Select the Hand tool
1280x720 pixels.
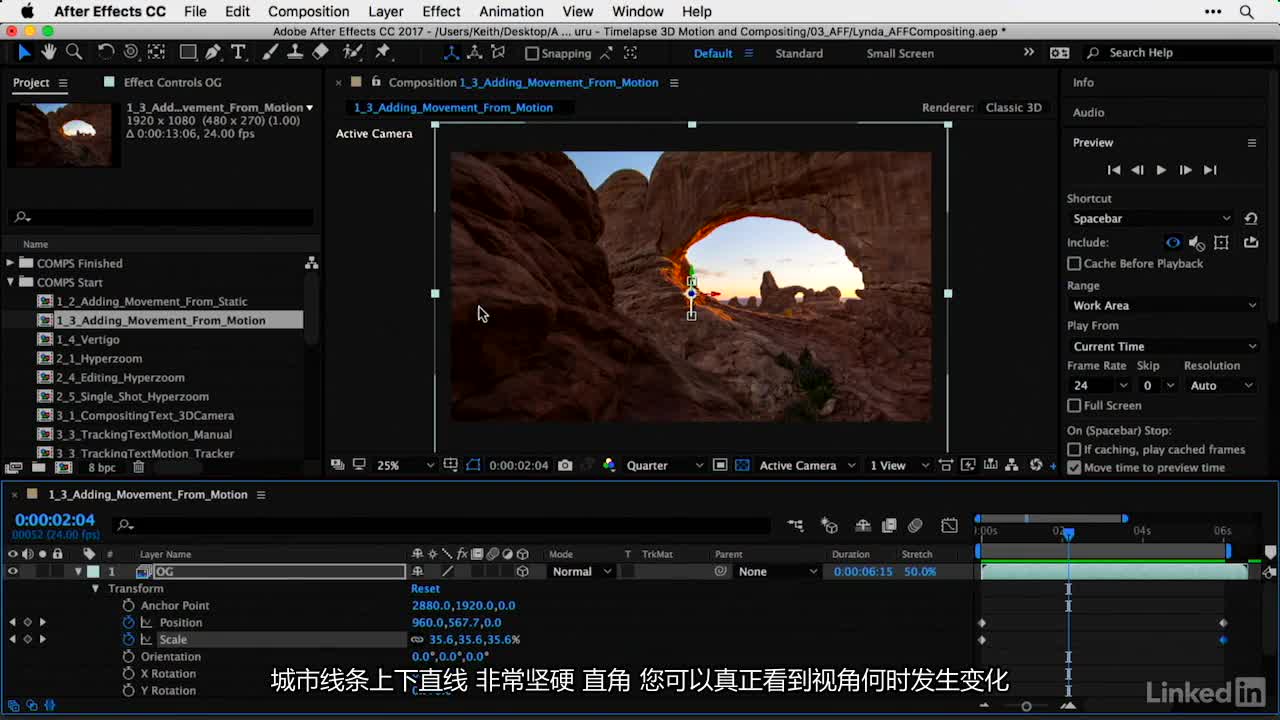point(48,52)
